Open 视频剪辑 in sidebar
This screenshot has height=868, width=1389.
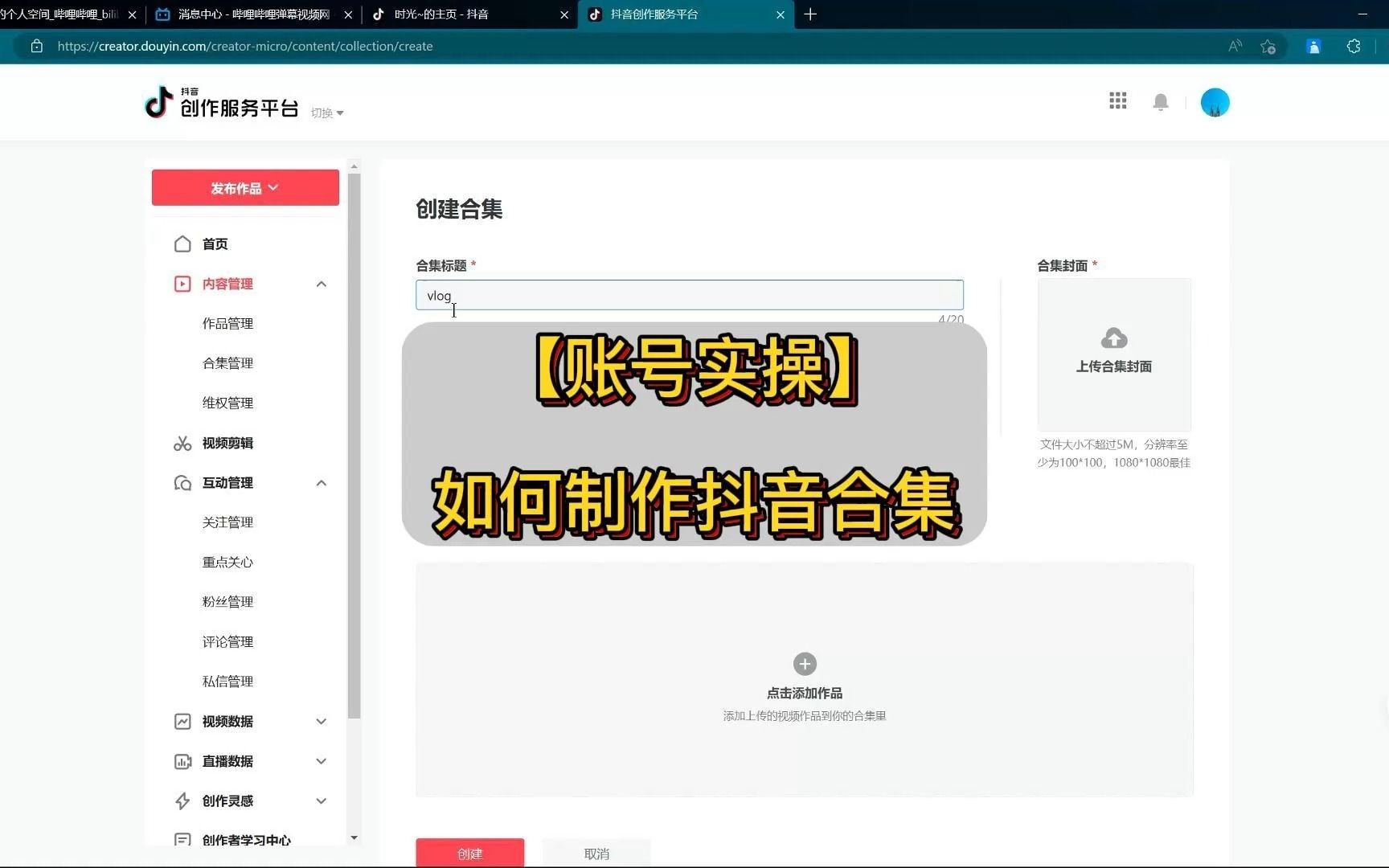[x=227, y=443]
